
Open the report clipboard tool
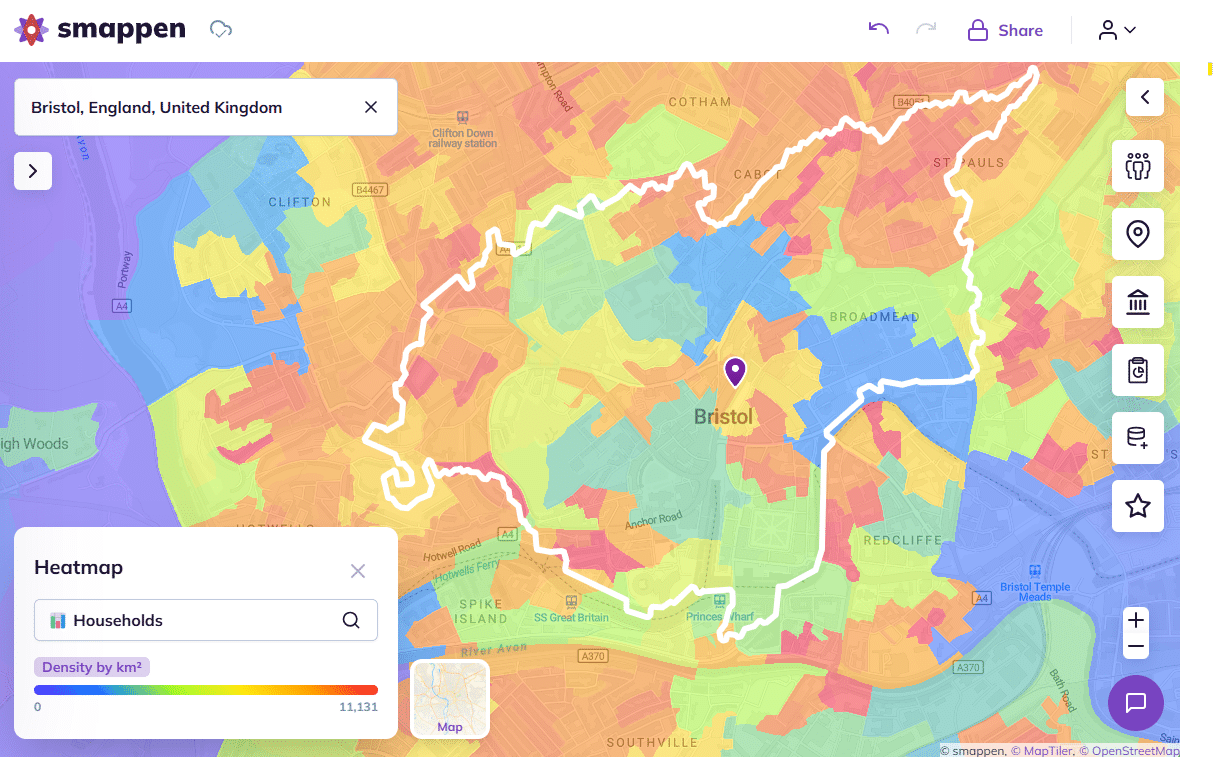[x=1137, y=370]
